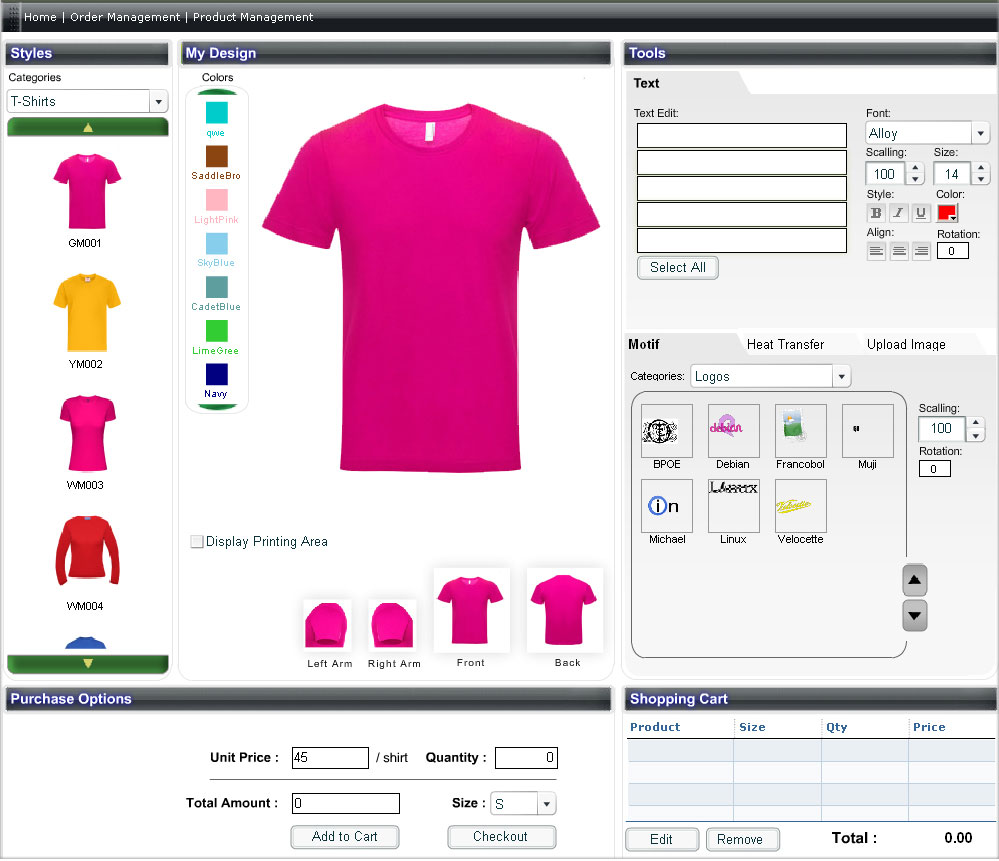Decrease font Size value
The image size is (999, 861).
click(x=981, y=179)
